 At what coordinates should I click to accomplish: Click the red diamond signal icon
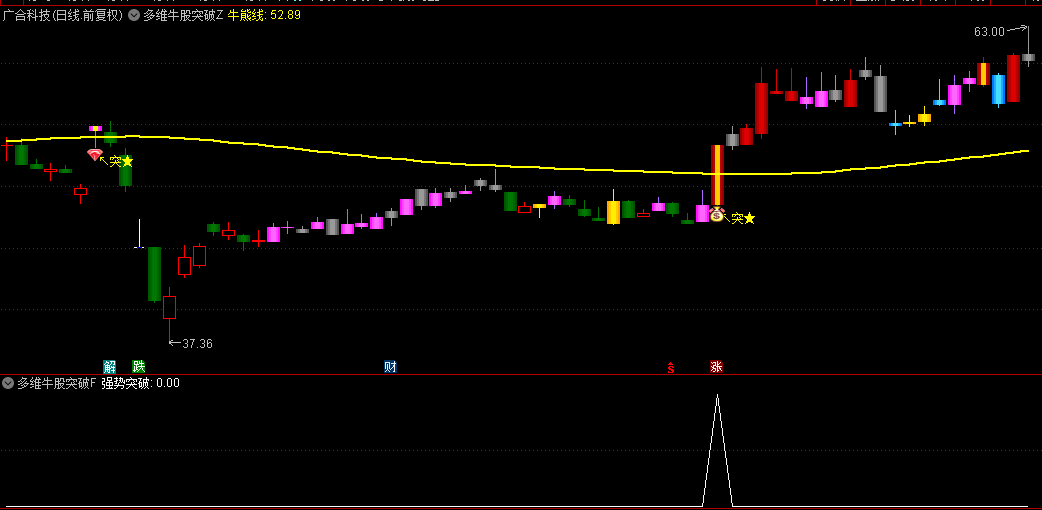[x=95, y=155]
